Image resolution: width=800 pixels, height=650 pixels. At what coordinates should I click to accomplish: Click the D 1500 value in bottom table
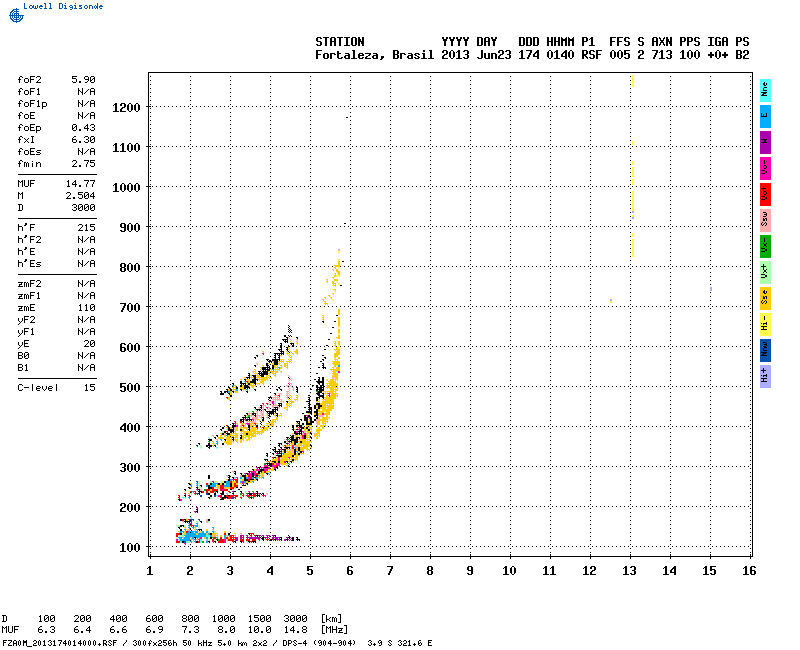click(259, 618)
